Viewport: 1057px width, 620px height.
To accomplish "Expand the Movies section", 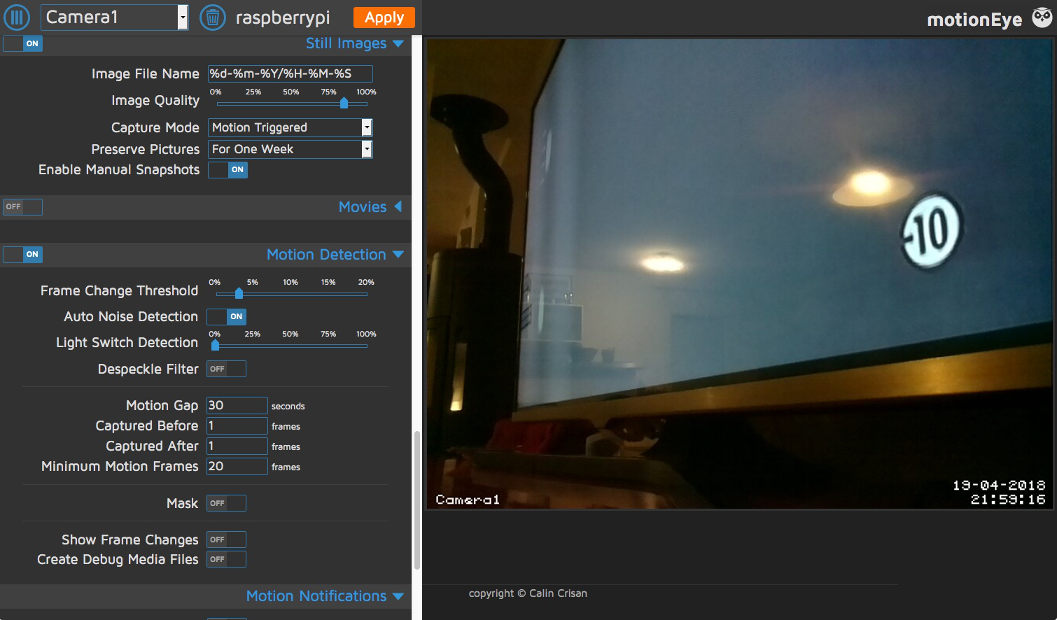I will 398,207.
